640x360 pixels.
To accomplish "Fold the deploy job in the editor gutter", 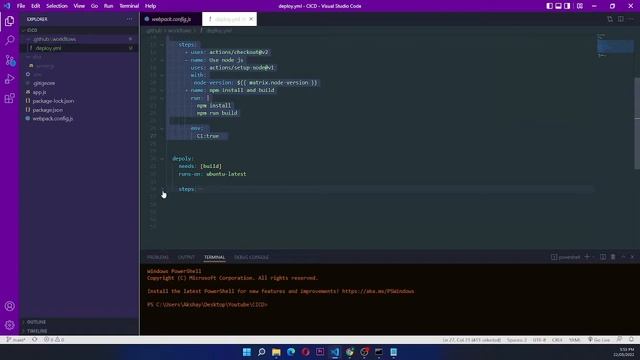I will tap(162, 158).
